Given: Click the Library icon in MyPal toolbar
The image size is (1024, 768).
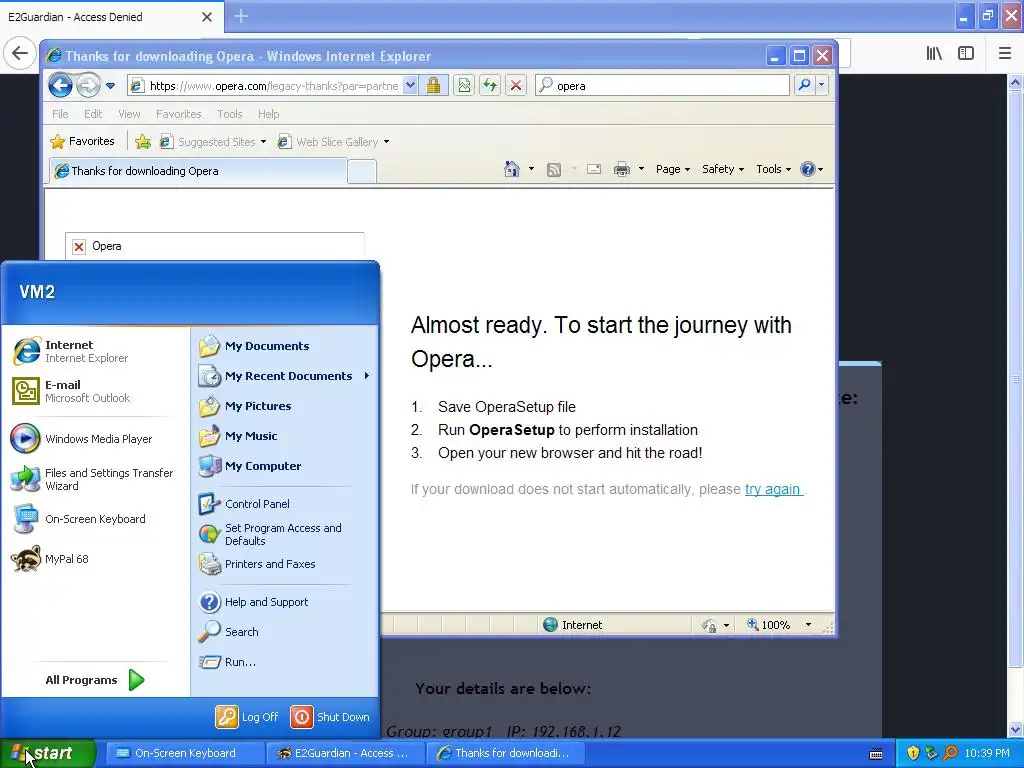Looking at the screenshot, I should 934,54.
